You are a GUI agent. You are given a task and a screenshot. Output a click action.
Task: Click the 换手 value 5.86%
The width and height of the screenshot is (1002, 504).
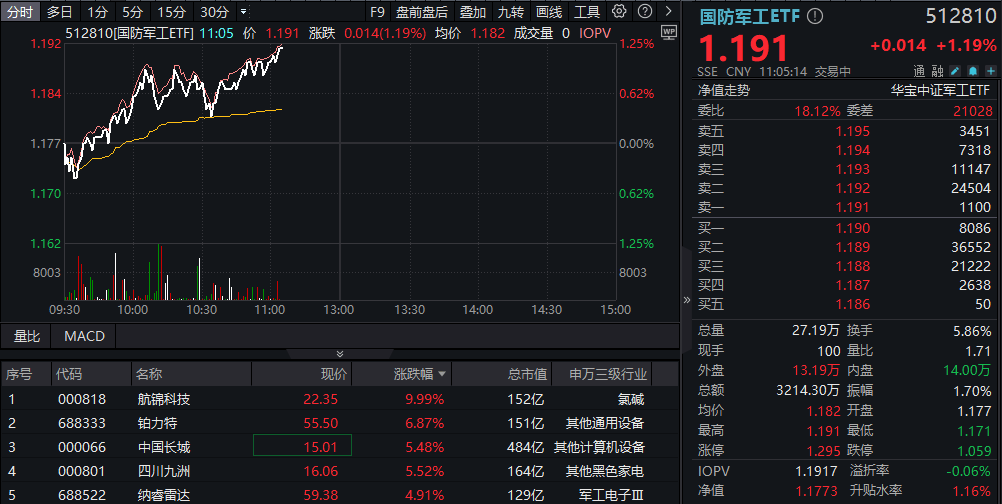pos(971,331)
